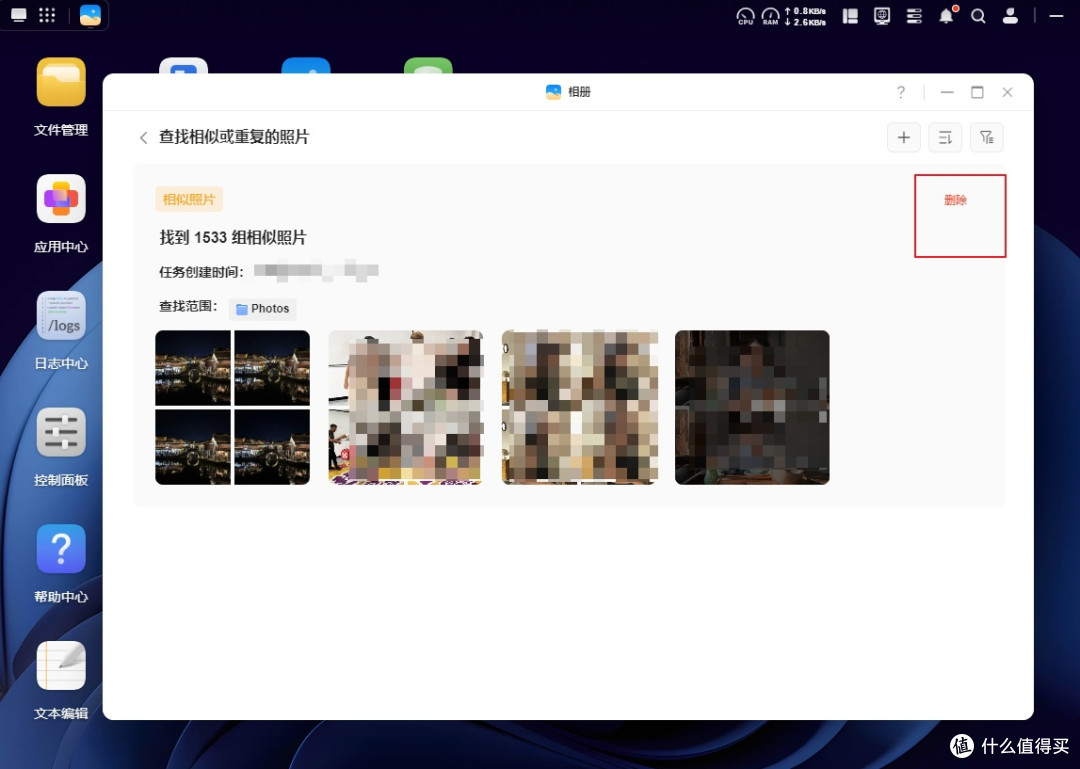Screen dimensions: 1080x769
Task: Open the 日志中心 log center icon
Action: point(61,316)
